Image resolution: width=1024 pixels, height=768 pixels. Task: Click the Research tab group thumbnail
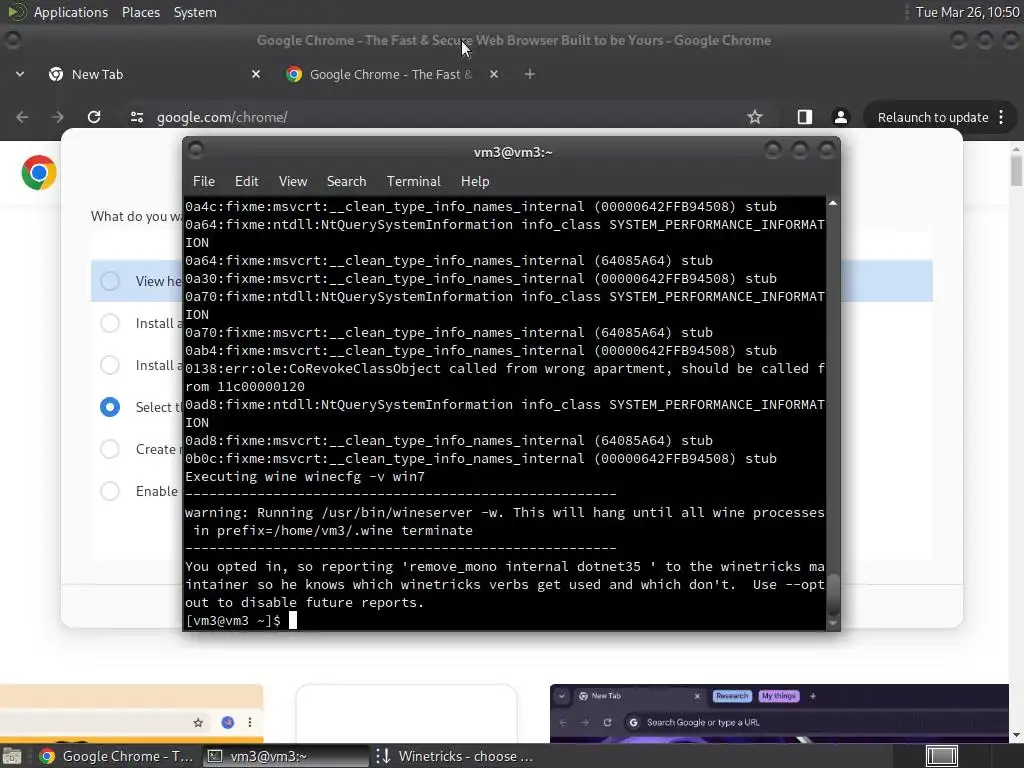(x=732, y=696)
